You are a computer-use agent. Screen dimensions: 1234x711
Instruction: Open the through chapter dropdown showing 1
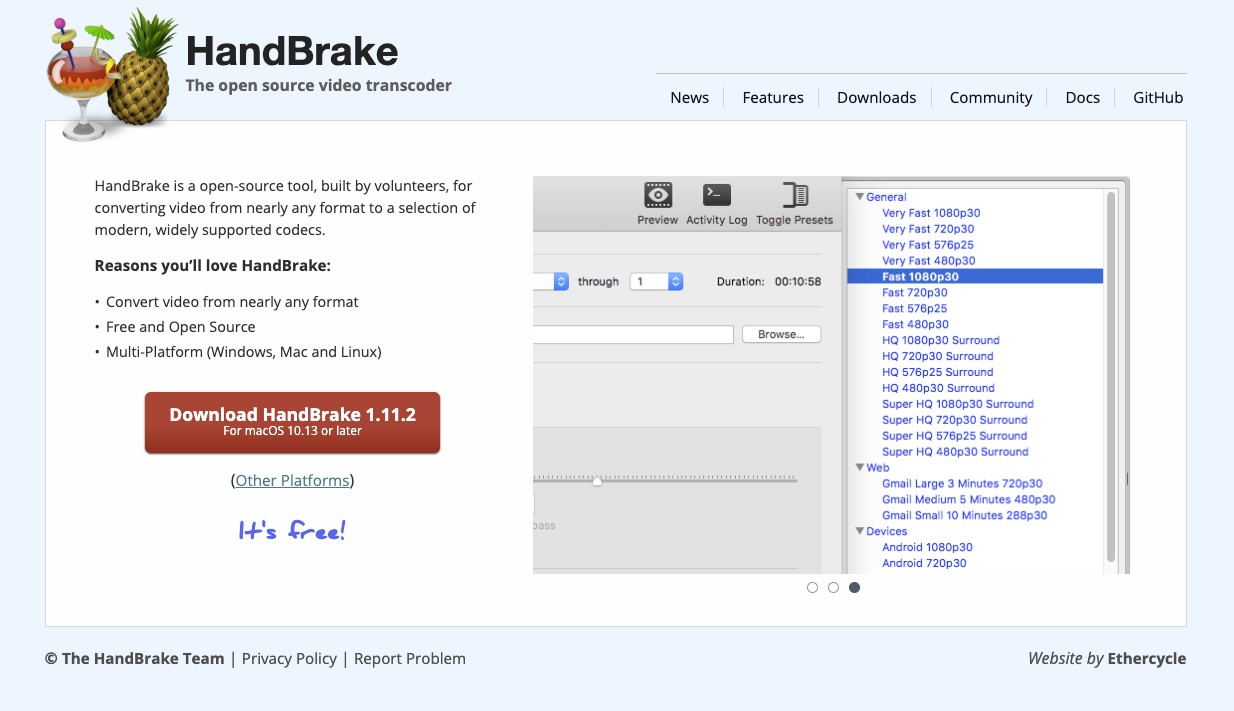pyautogui.click(x=656, y=282)
